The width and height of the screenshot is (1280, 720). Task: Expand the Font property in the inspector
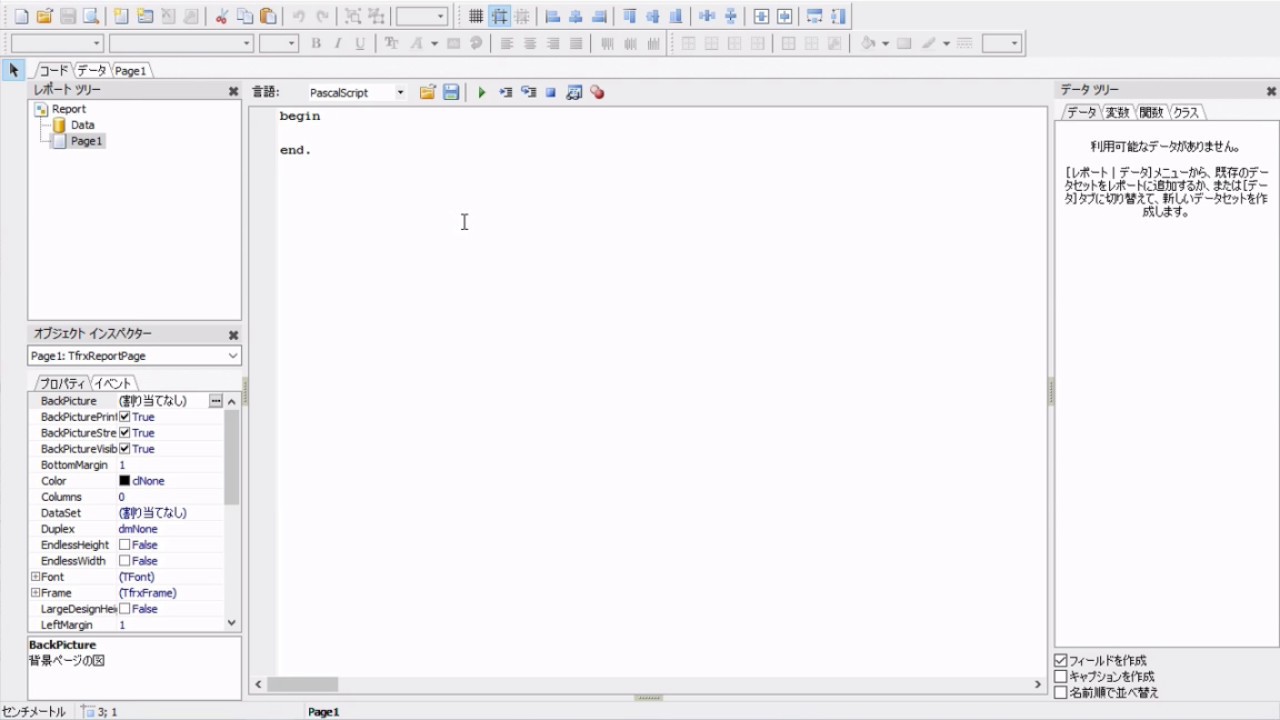click(35, 576)
